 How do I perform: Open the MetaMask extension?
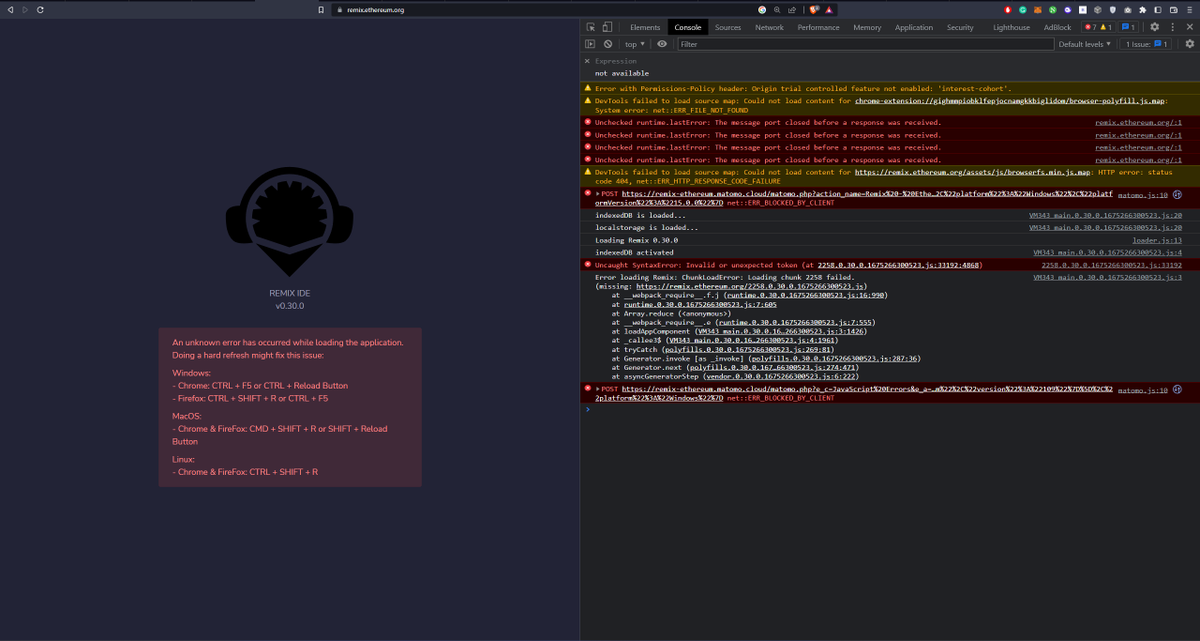tap(1038, 10)
